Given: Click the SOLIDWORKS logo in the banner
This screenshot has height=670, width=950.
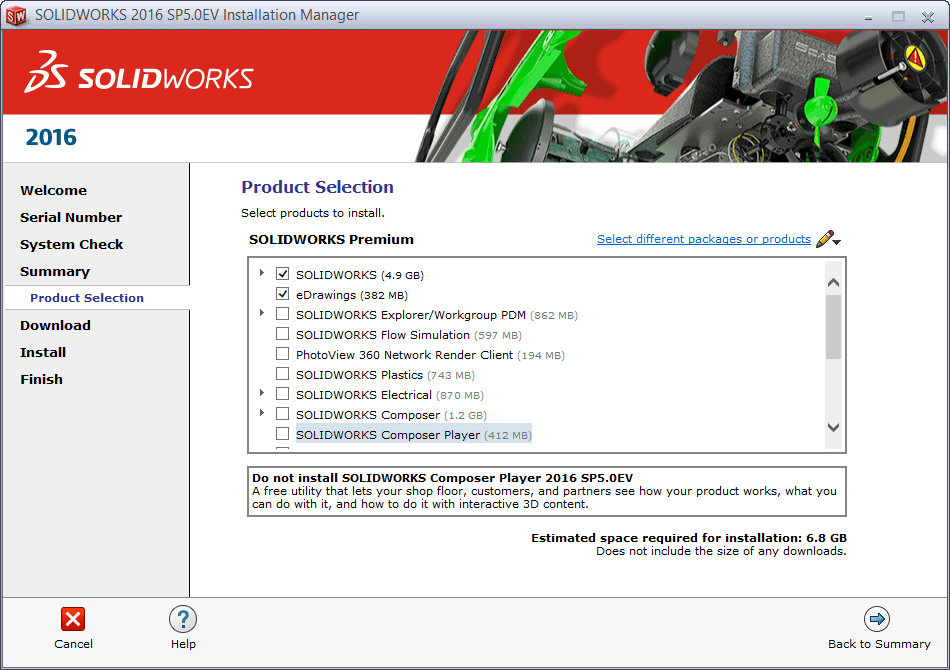Looking at the screenshot, I should coord(139,73).
